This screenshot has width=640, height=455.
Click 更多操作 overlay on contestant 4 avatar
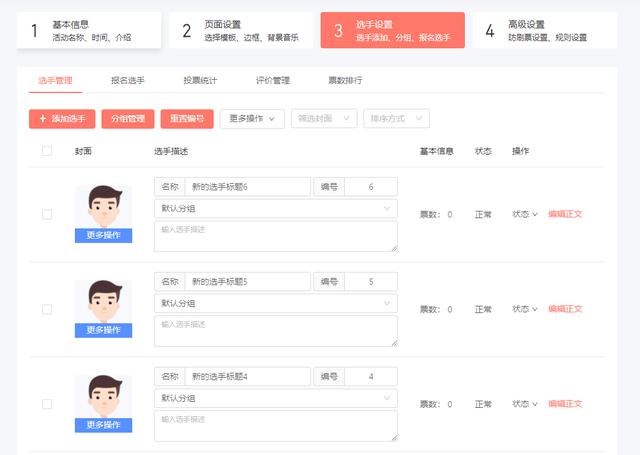point(103,425)
